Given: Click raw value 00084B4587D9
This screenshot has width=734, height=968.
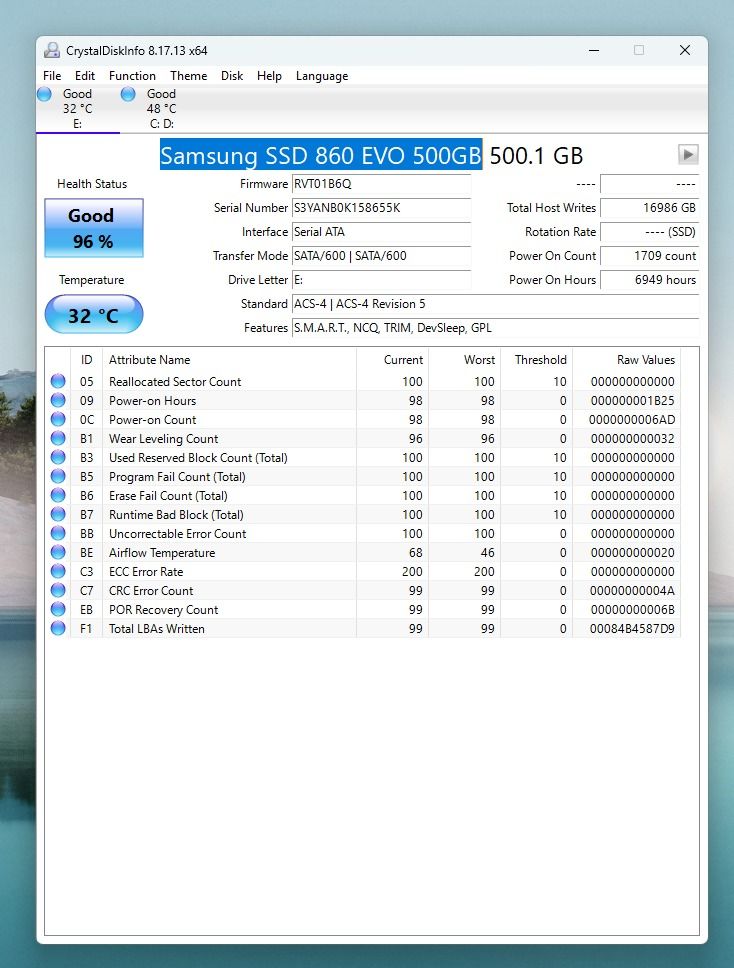Looking at the screenshot, I should pos(632,629).
